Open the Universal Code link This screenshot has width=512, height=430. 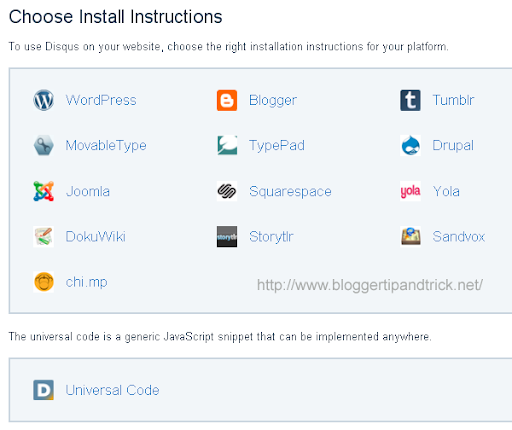click(x=112, y=390)
